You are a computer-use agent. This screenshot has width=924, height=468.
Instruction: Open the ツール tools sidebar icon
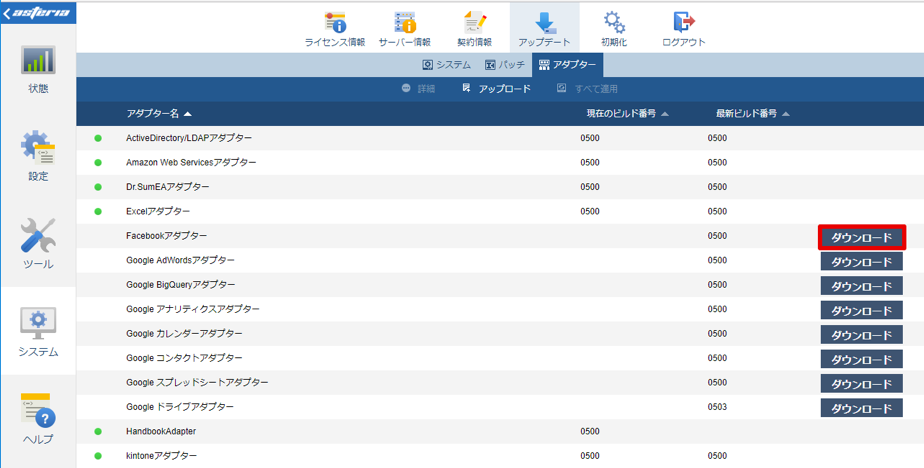tap(38, 235)
